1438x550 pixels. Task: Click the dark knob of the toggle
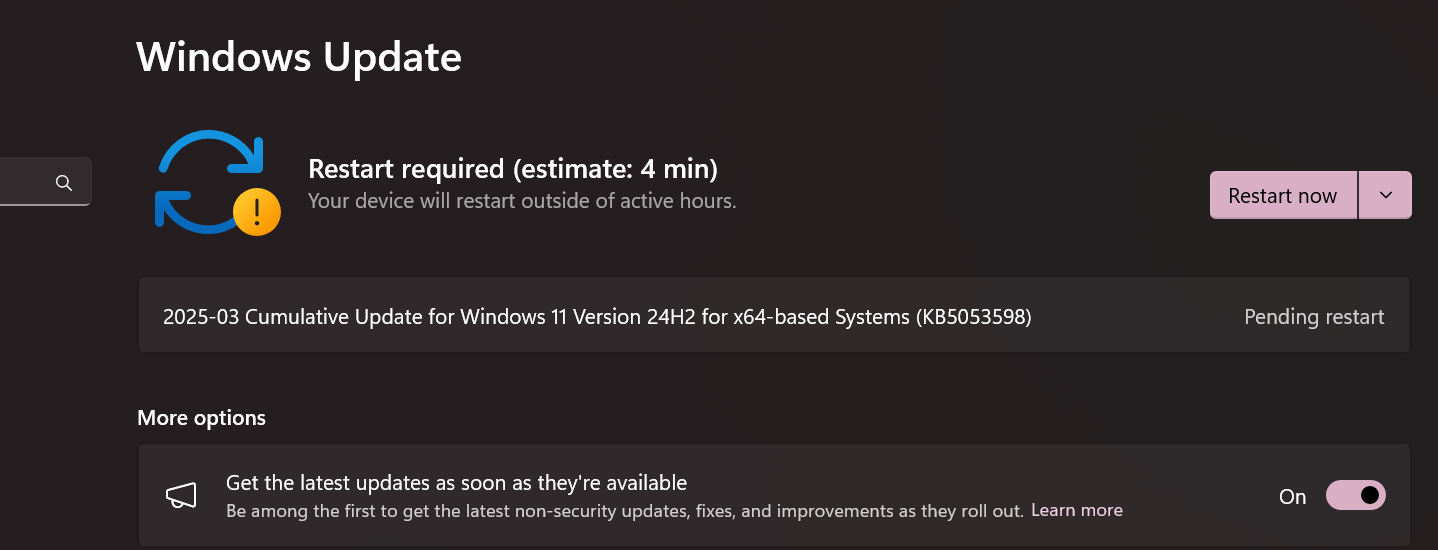tap(1370, 495)
